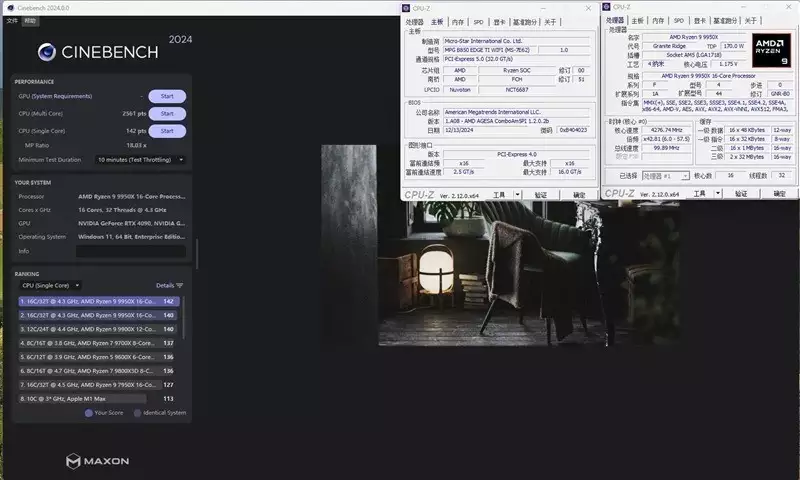Click 工具 button in mainboard CPU-Z window
Image resolution: width=800 pixels, height=480 pixels.
pyautogui.click(x=499, y=195)
